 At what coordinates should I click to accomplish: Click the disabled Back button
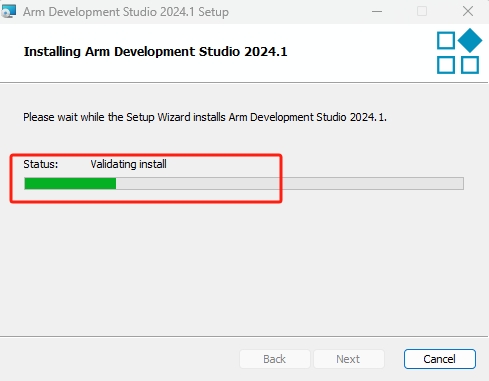[x=275, y=359]
